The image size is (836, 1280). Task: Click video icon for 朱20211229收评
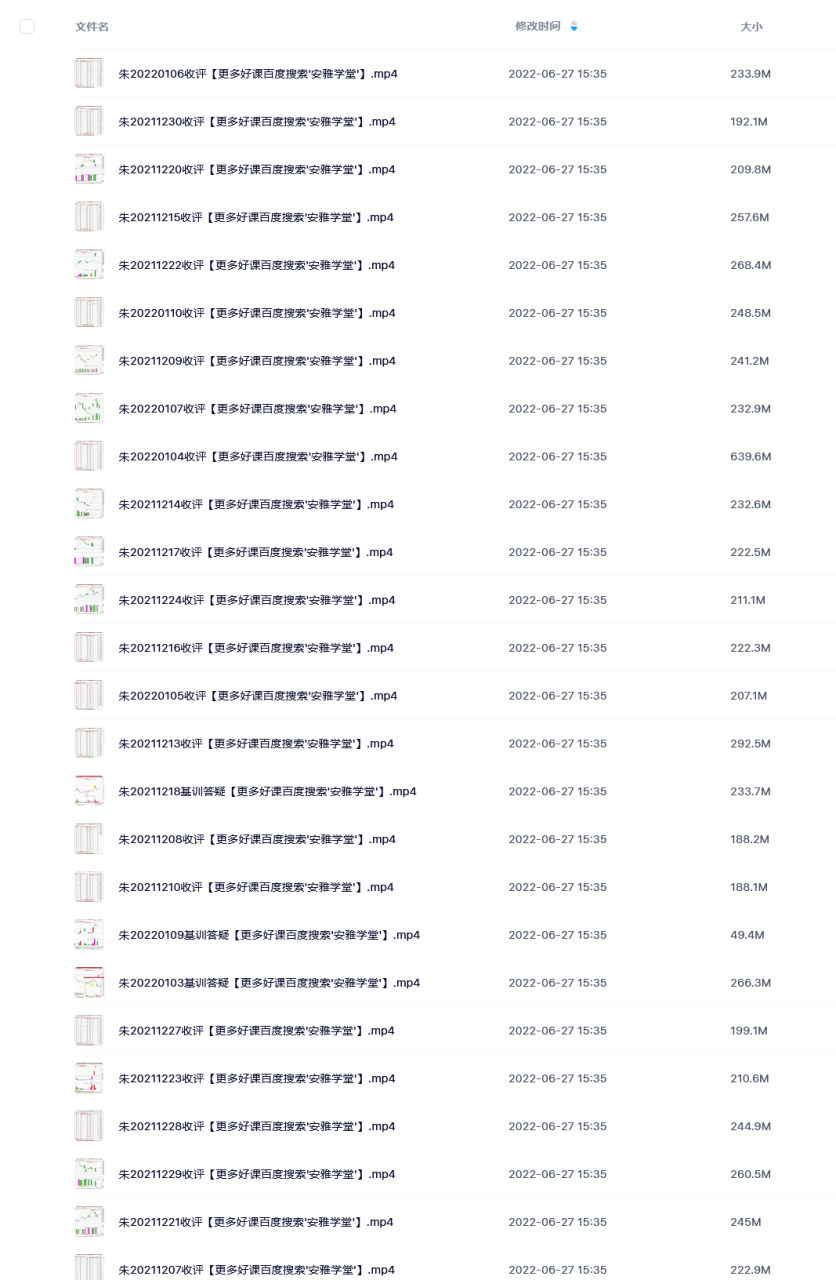click(x=89, y=1174)
